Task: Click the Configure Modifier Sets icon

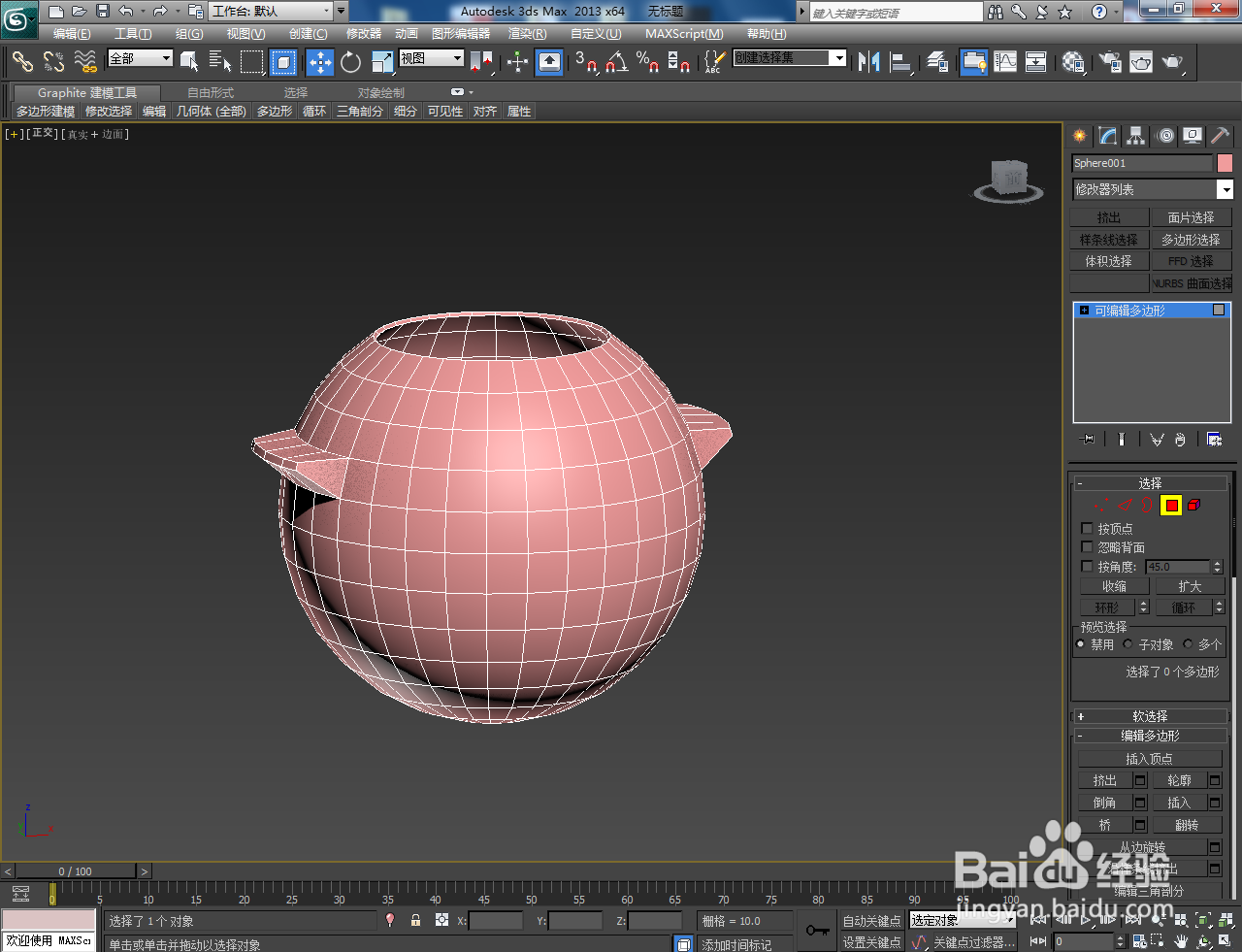Action: pyautogui.click(x=1214, y=440)
